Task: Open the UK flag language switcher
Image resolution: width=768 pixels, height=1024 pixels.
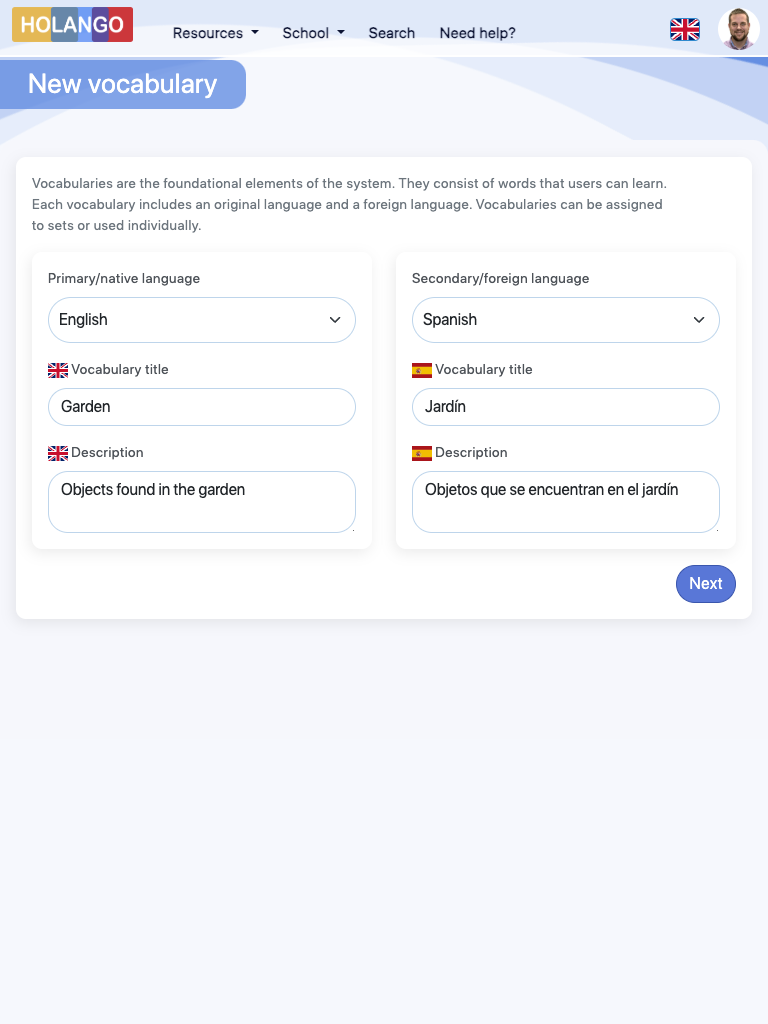Action: click(685, 30)
